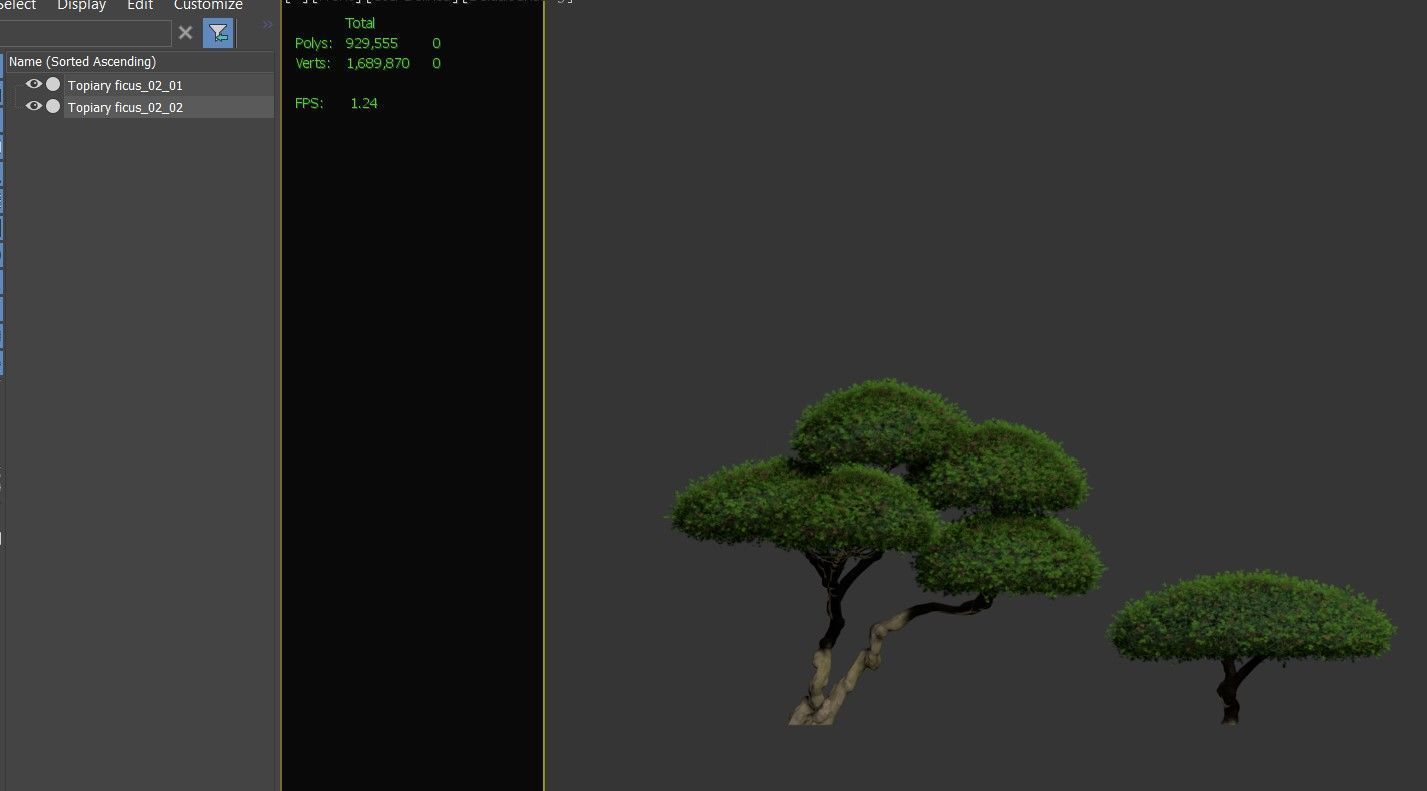Click the object type icon of Topiary ficus_02_02
Image resolution: width=1427 pixels, height=791 pixels.
click(53, 106)
